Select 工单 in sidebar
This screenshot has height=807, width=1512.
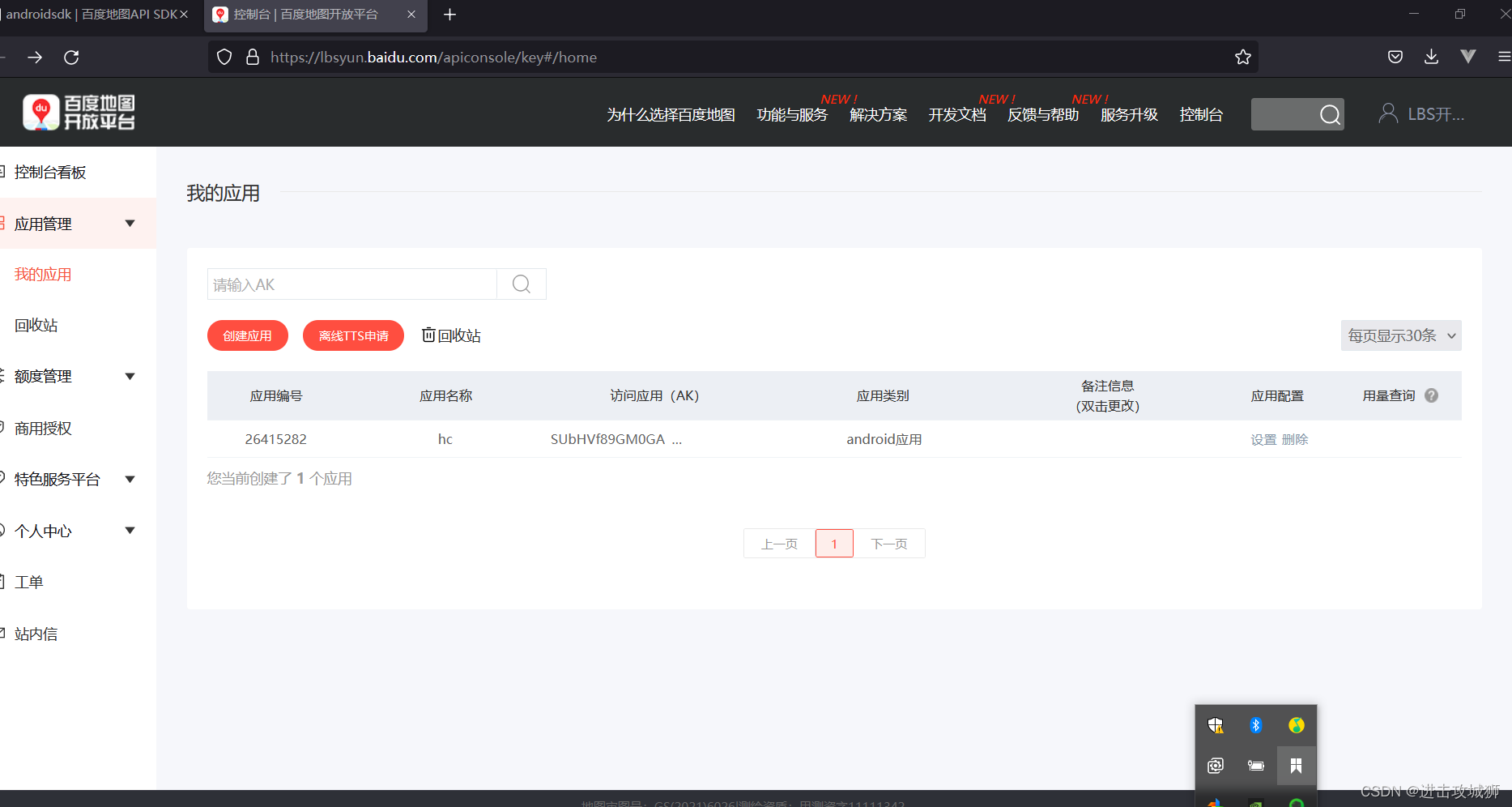click(28, 582)
